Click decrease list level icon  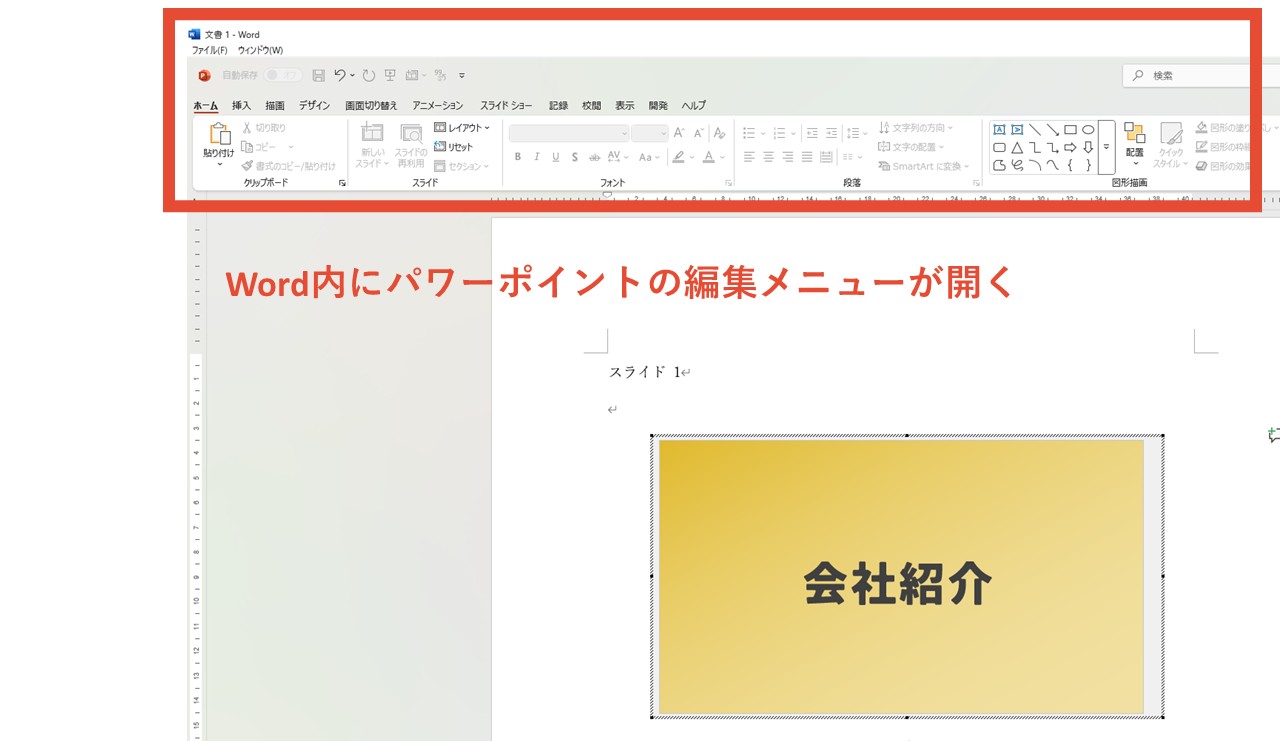coord(812,133)
